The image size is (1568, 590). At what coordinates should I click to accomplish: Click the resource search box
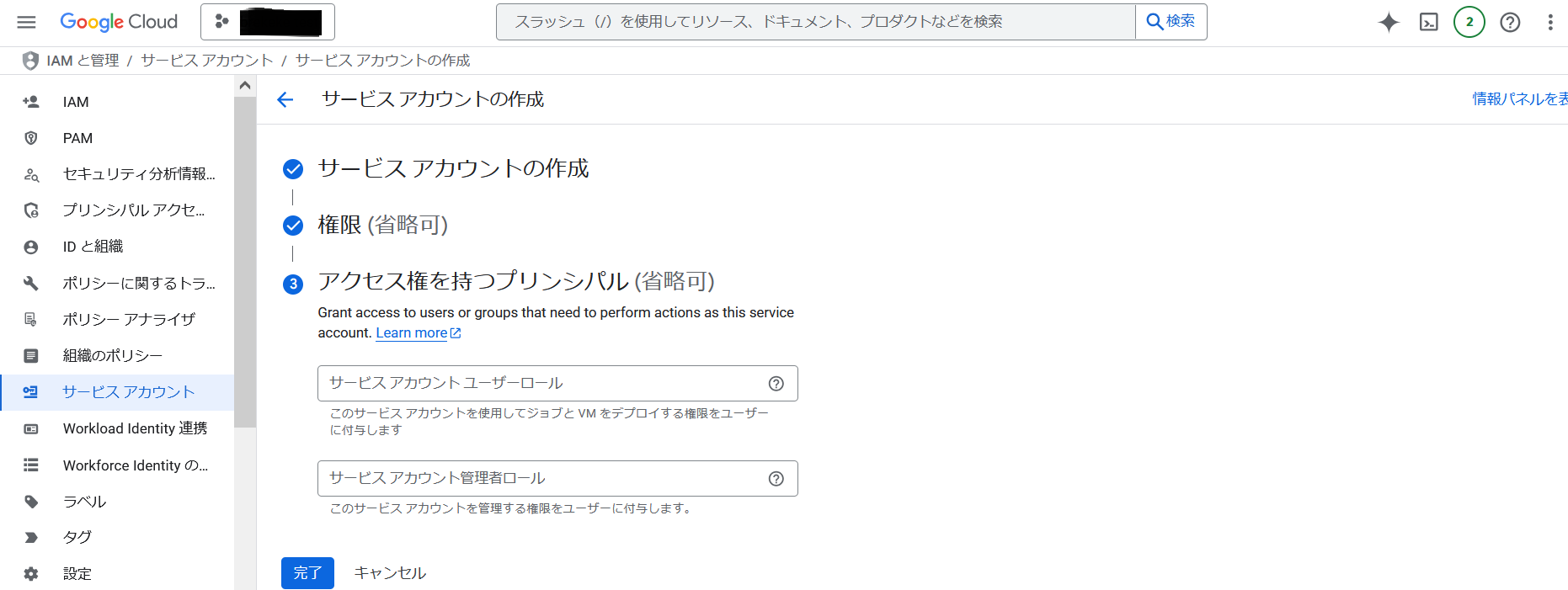pos(815,22)
